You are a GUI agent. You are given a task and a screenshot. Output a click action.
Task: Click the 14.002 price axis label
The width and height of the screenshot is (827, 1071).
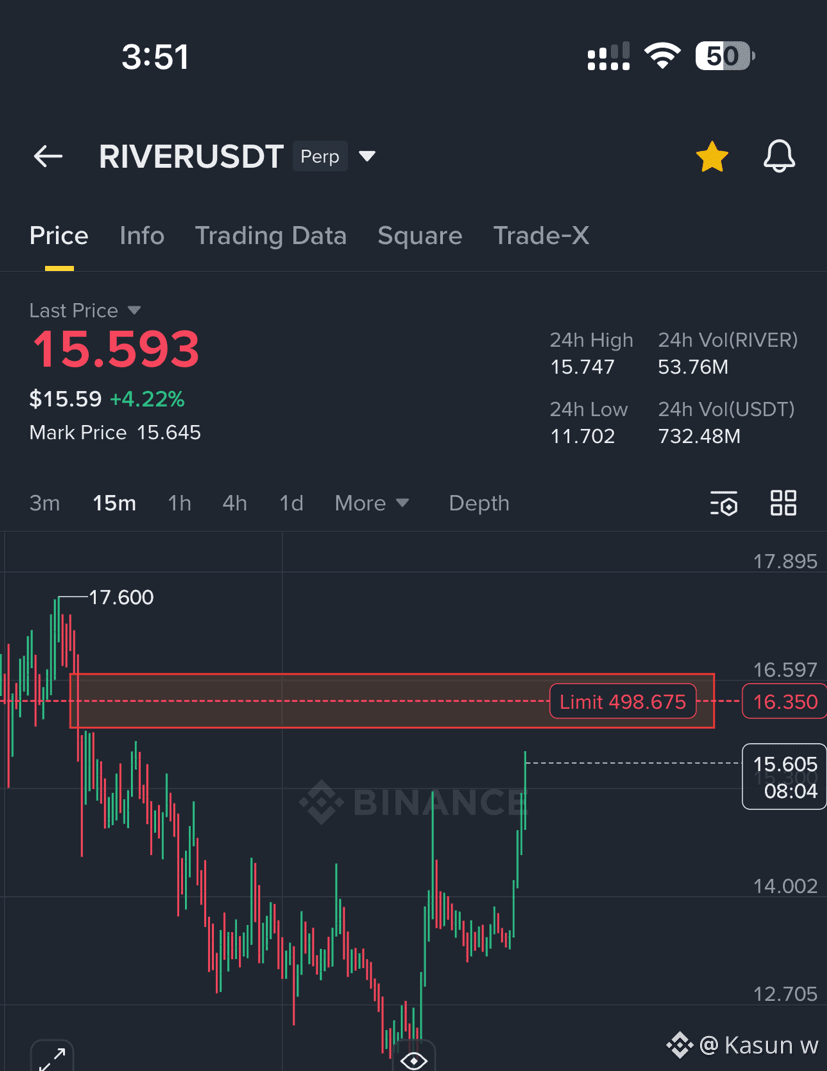785,886
